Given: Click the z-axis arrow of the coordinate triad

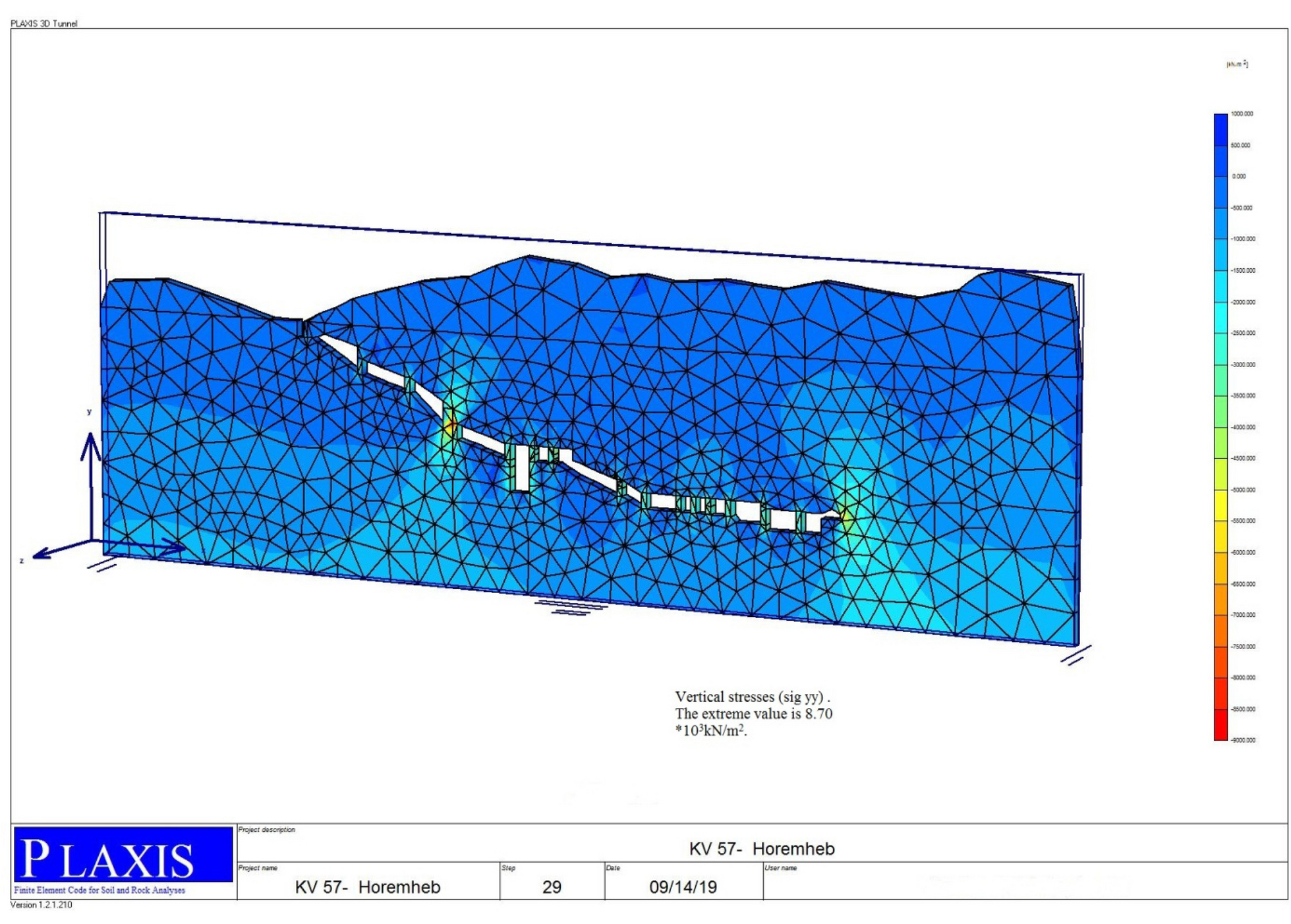Looking at the screenshot, I should (x=63, y=550).
